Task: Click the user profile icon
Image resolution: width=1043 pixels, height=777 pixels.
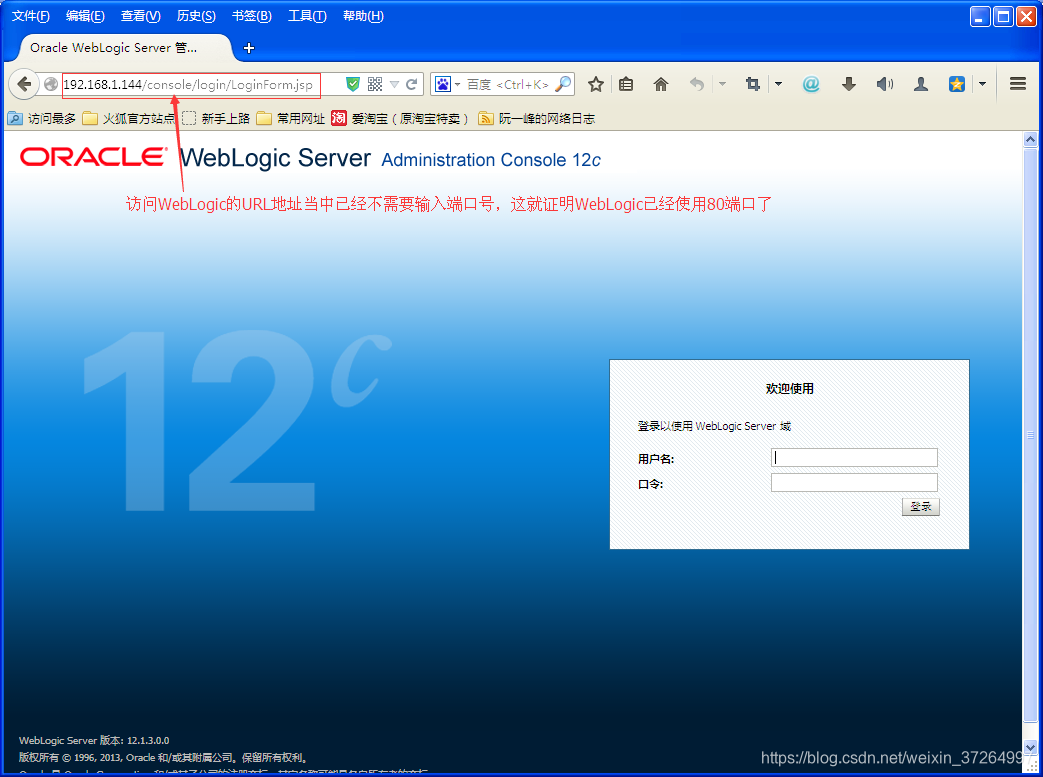Action: (921, 84)
